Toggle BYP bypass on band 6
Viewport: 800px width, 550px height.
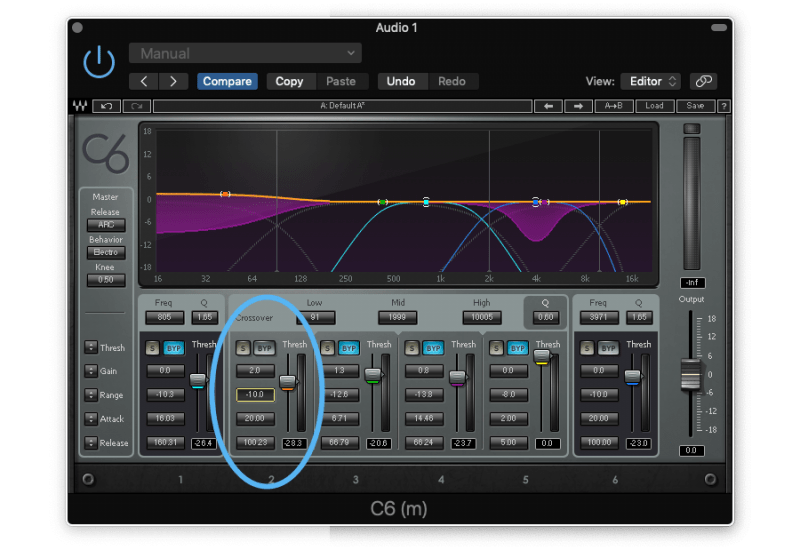pos(608,348)
